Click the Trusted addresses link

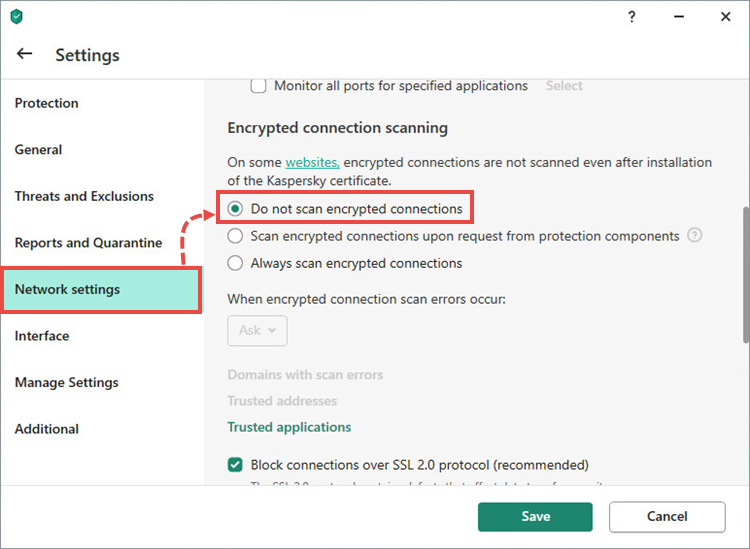tap(282, 401)
